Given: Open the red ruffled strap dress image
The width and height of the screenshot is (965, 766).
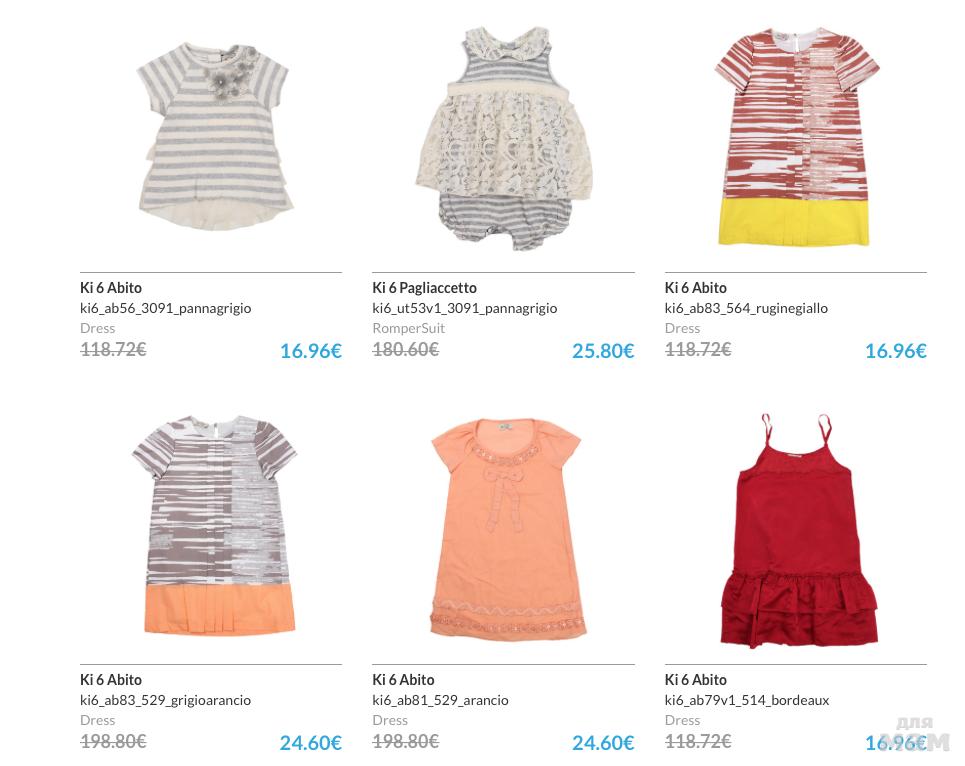Looking at the screenshot, I should click(x=799, y=530).
